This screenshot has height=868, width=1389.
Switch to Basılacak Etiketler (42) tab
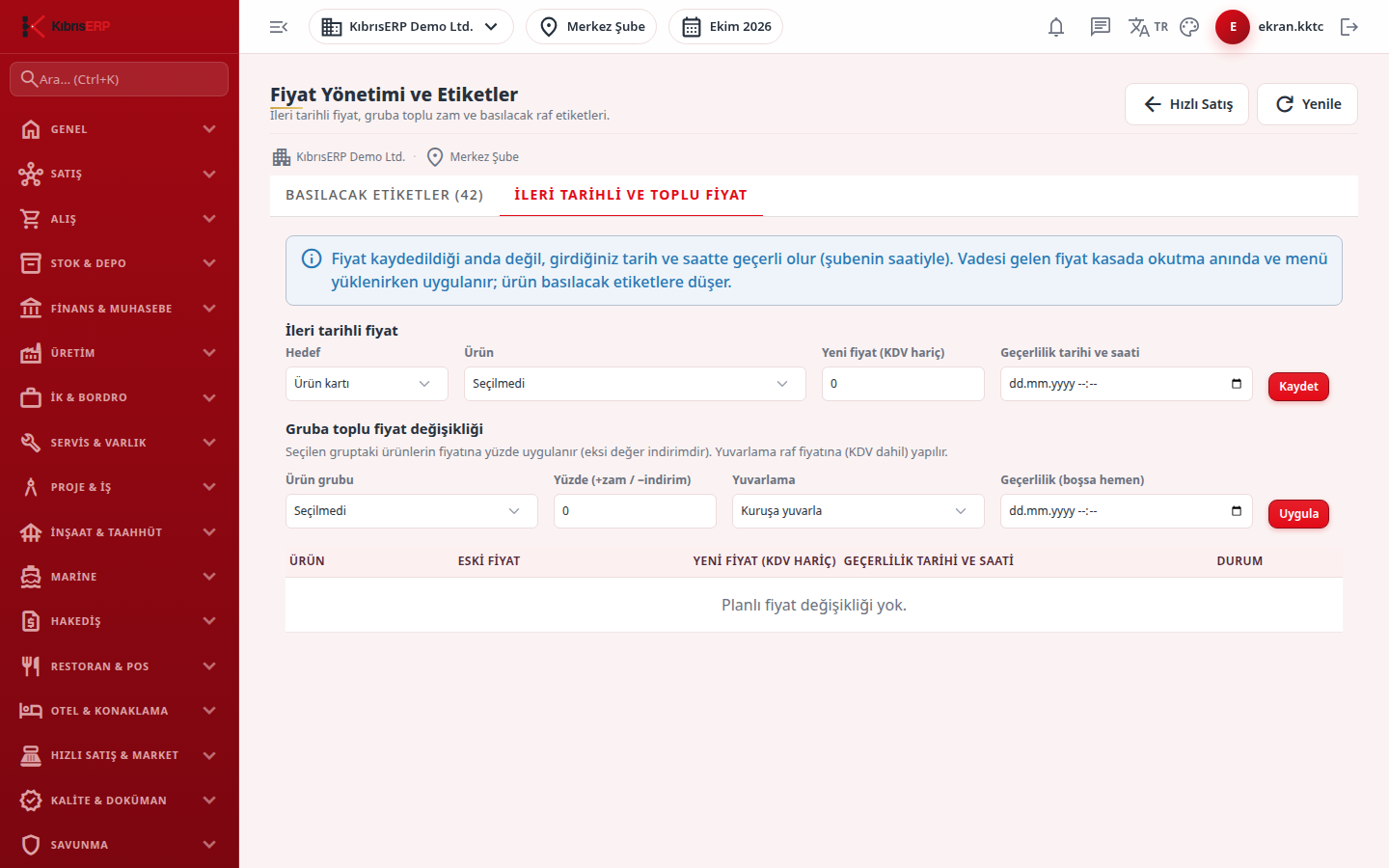pos(385,195)
